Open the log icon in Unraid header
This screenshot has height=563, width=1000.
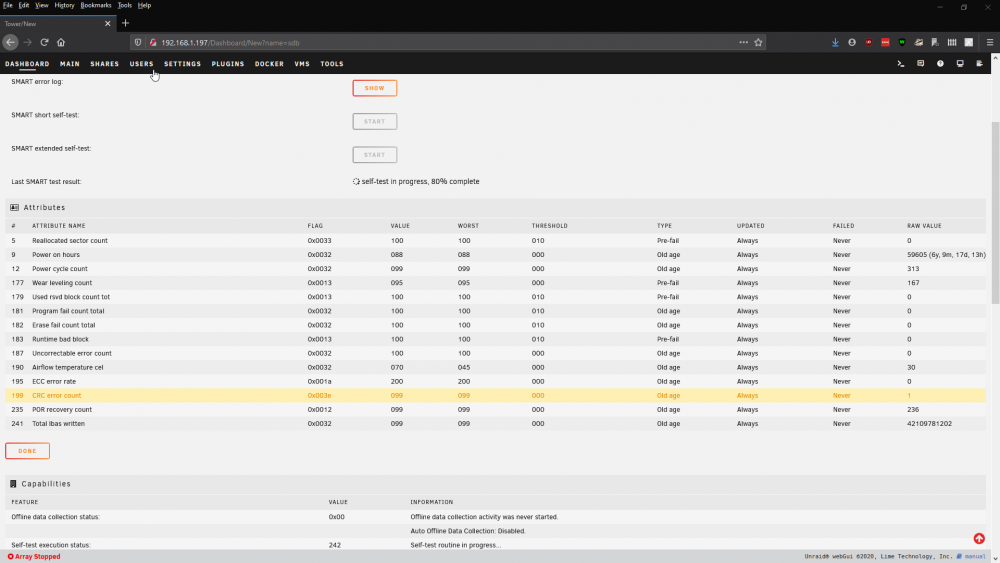pos(980,64)
